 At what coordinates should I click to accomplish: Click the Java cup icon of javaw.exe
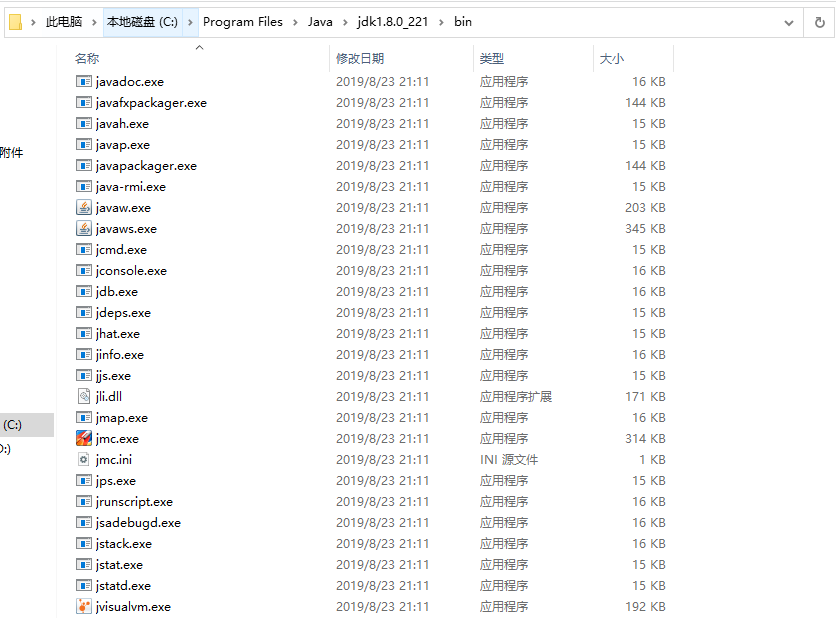[84, 207]
